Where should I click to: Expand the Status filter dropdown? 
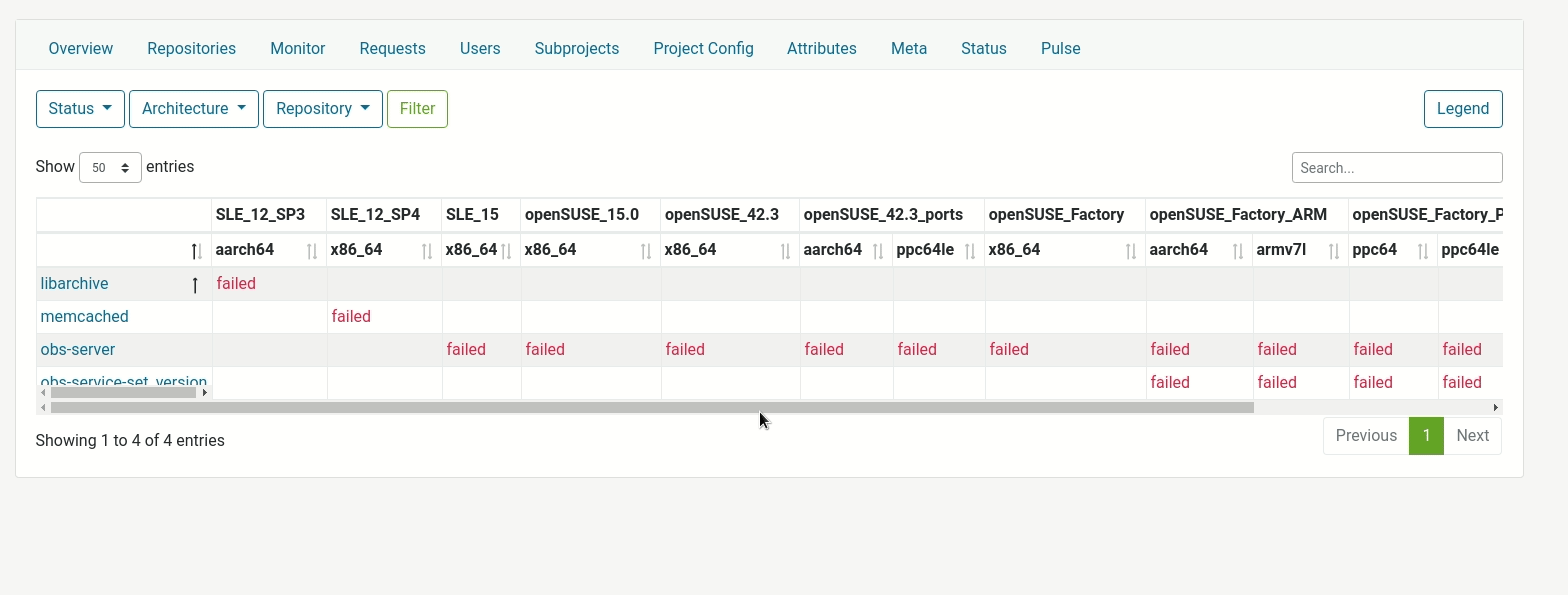click(x=80, y=109)
